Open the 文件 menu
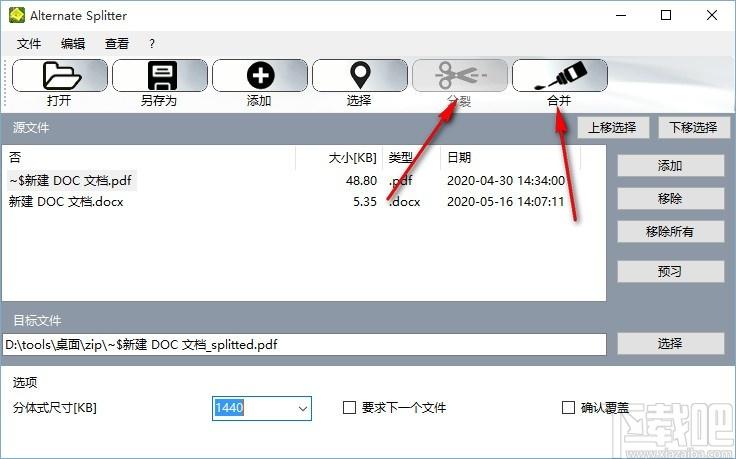Image resolution: width=736 pixels, height=459 pixels. pos(29,44)
